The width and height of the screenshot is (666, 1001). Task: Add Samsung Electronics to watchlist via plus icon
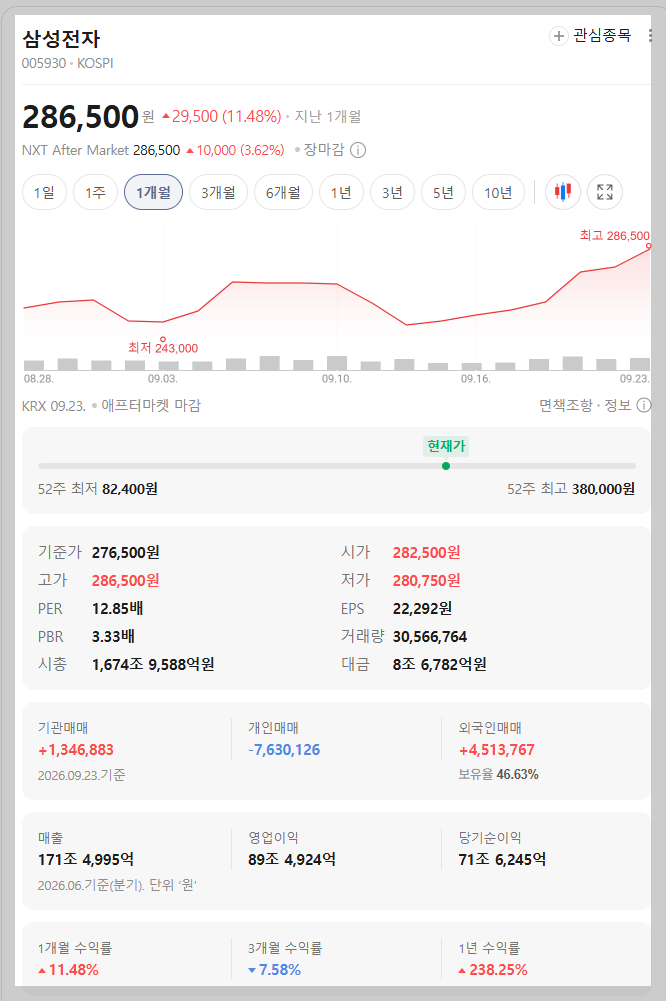(559, 36)
